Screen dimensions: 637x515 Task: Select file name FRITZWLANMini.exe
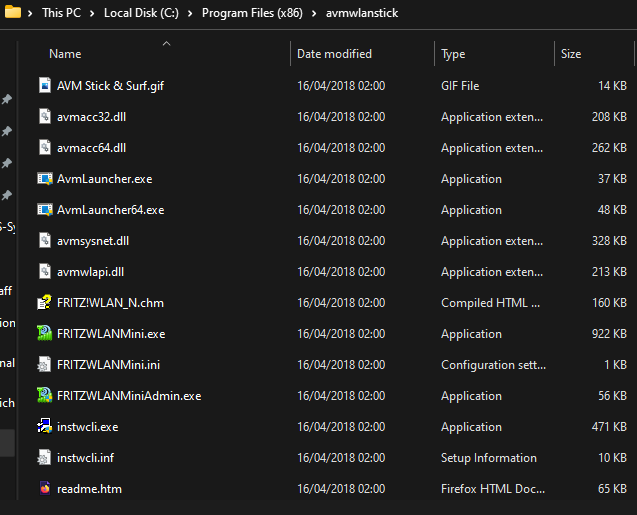111,334
